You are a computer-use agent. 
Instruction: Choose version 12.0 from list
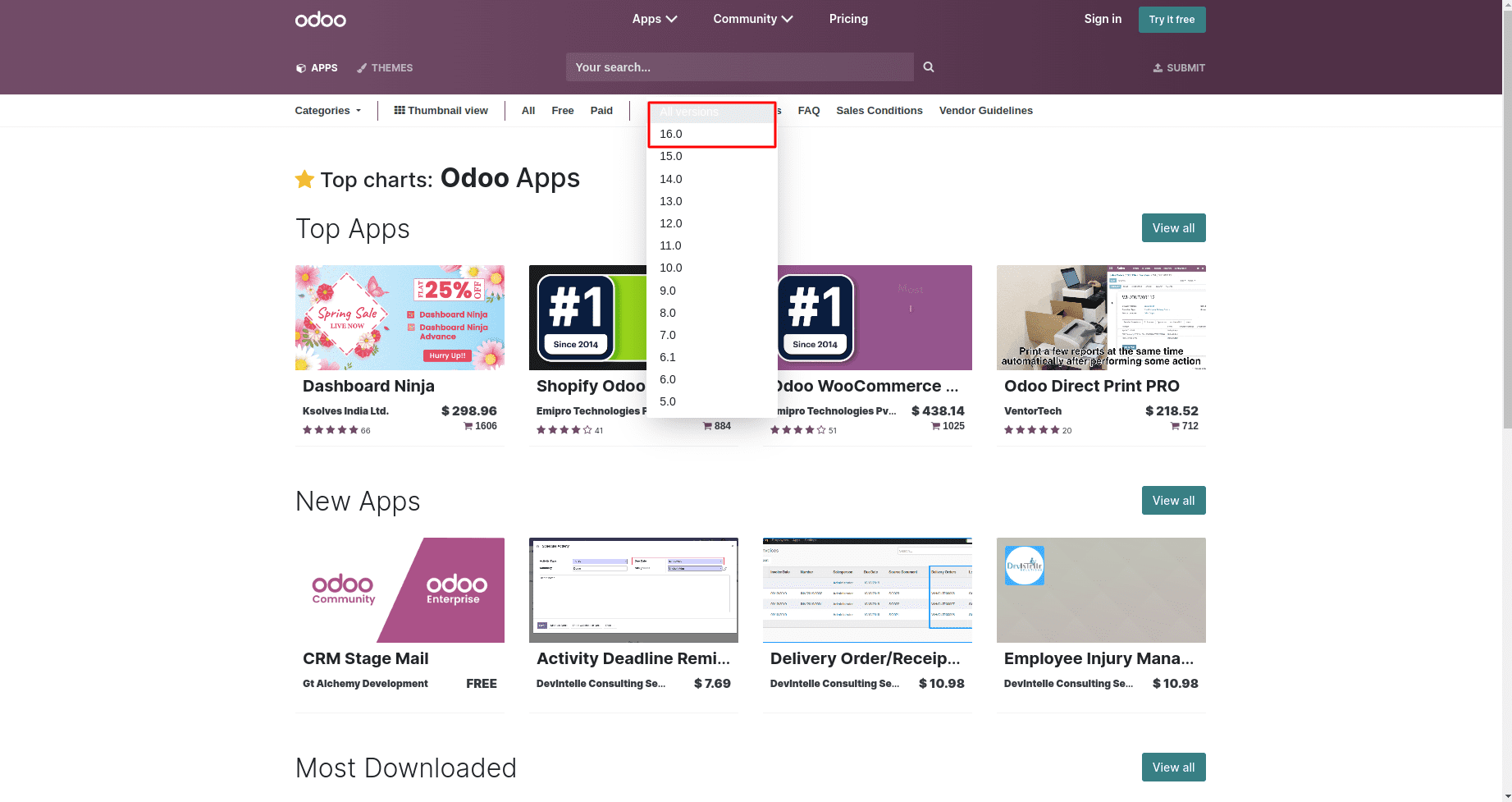712,223
